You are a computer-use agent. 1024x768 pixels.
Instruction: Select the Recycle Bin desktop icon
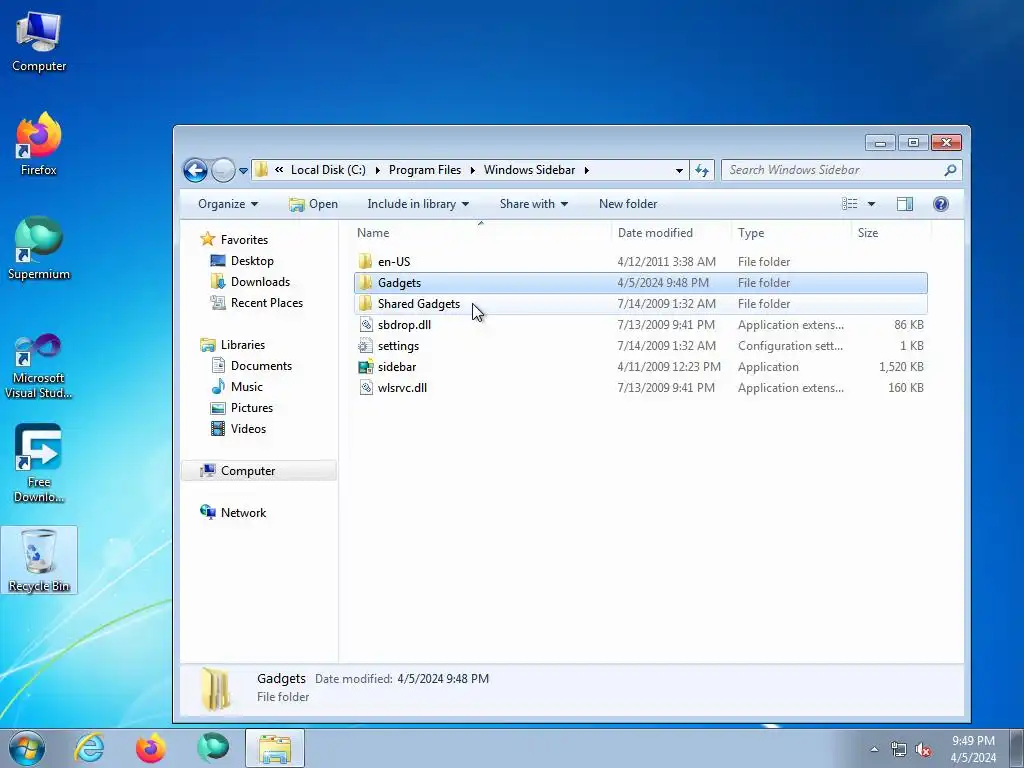[39, 560]
